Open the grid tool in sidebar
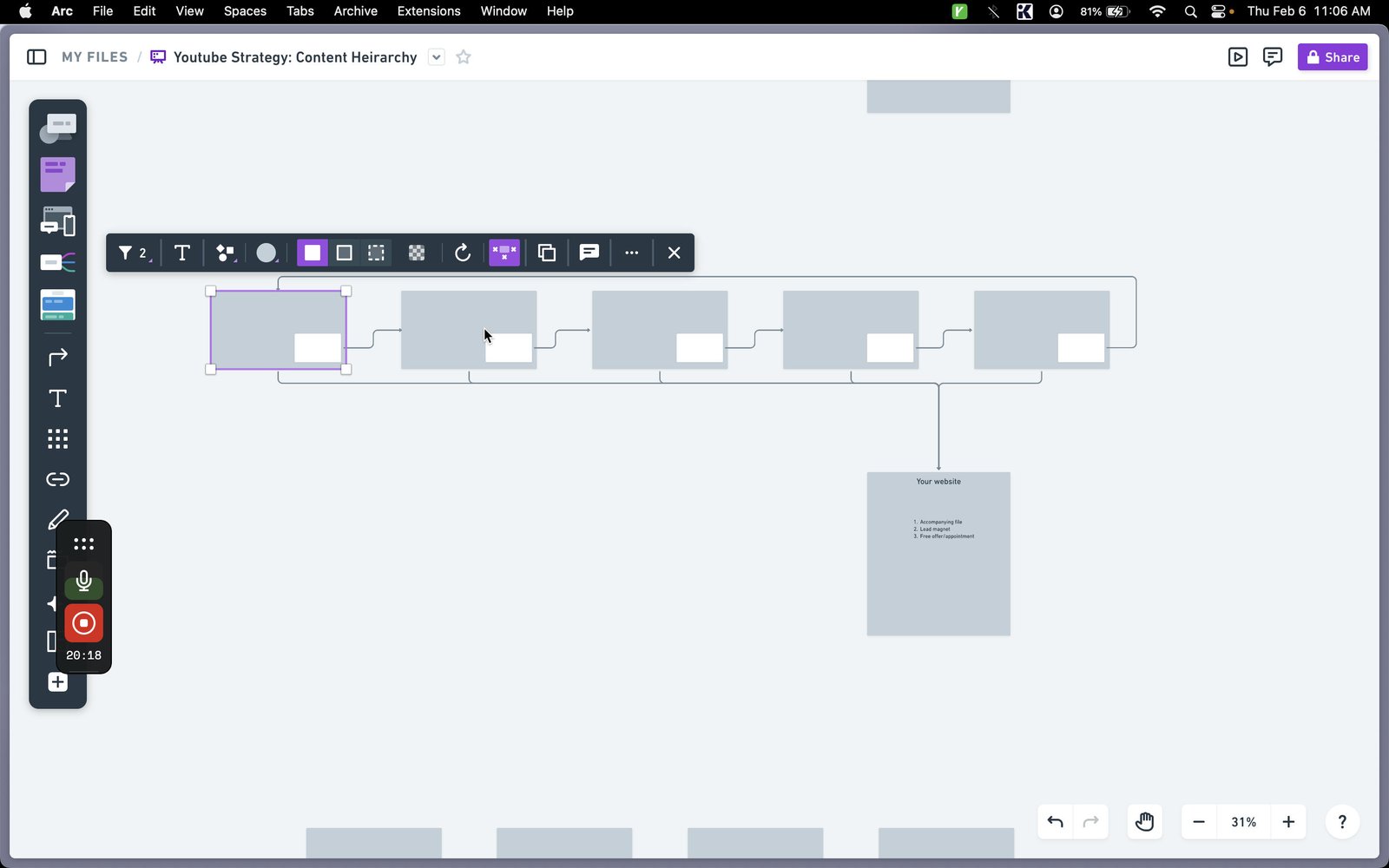1389x868 pixels. click(x=57, y=438)
